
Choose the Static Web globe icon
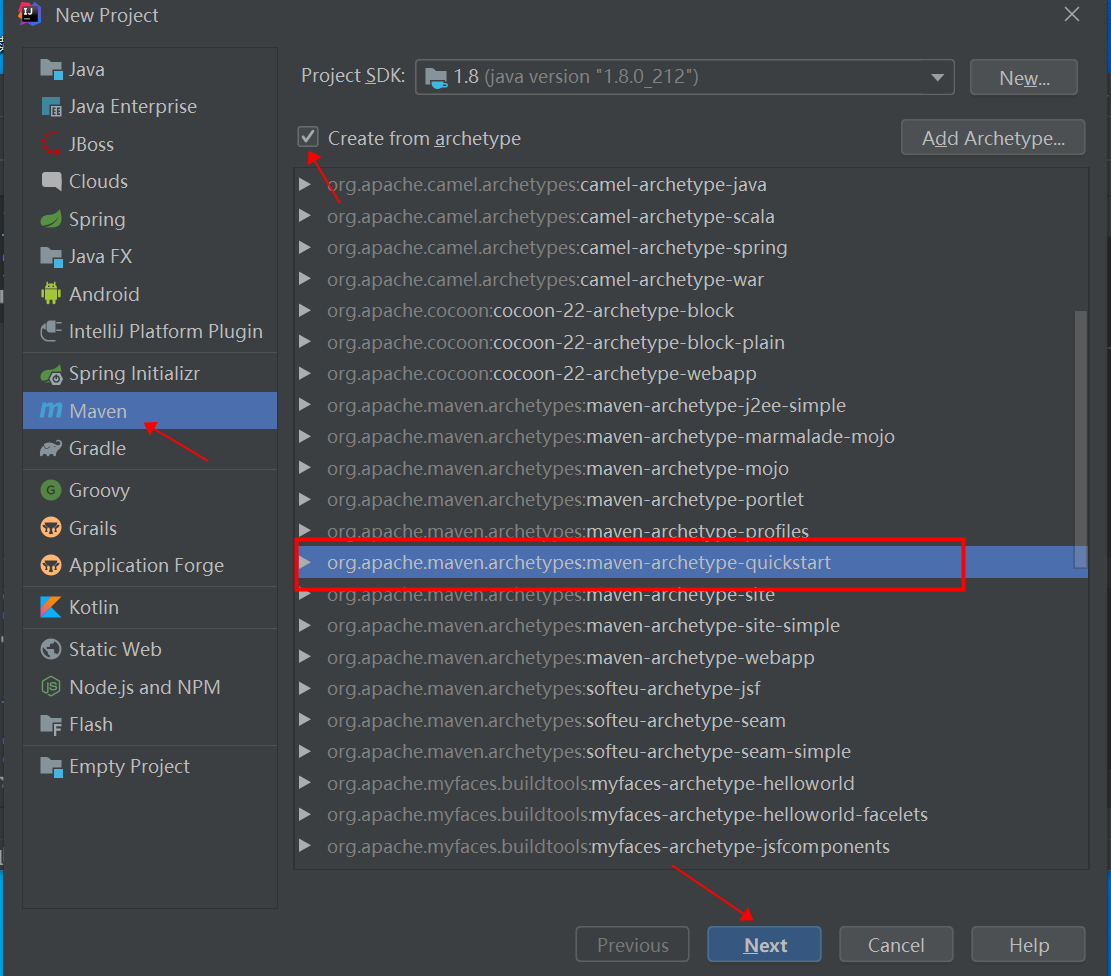(x=51, y=649)
